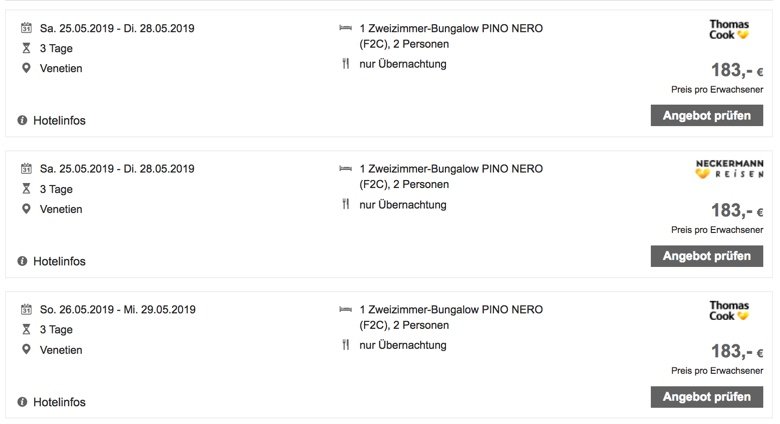780x424 pixels.
Task: Click room description text in first offer
Action: coord(451,36)
